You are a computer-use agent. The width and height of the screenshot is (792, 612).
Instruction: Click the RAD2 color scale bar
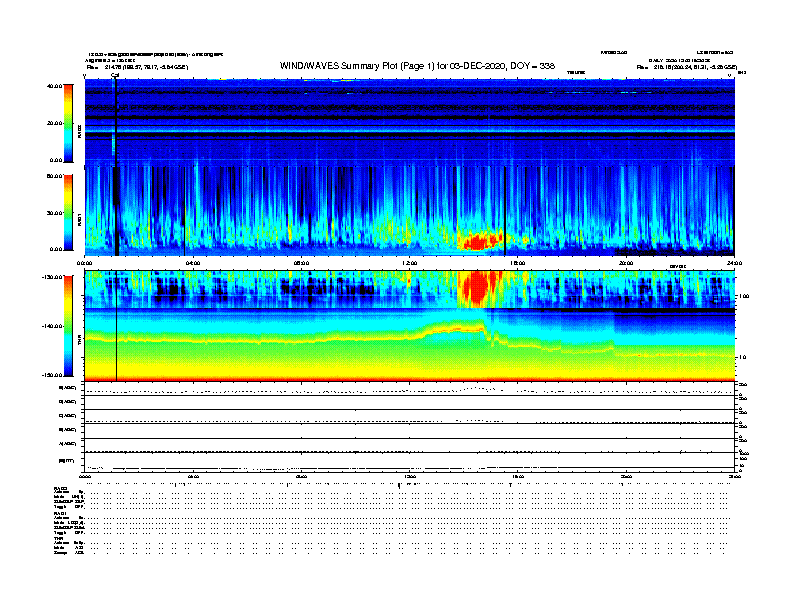68,123
